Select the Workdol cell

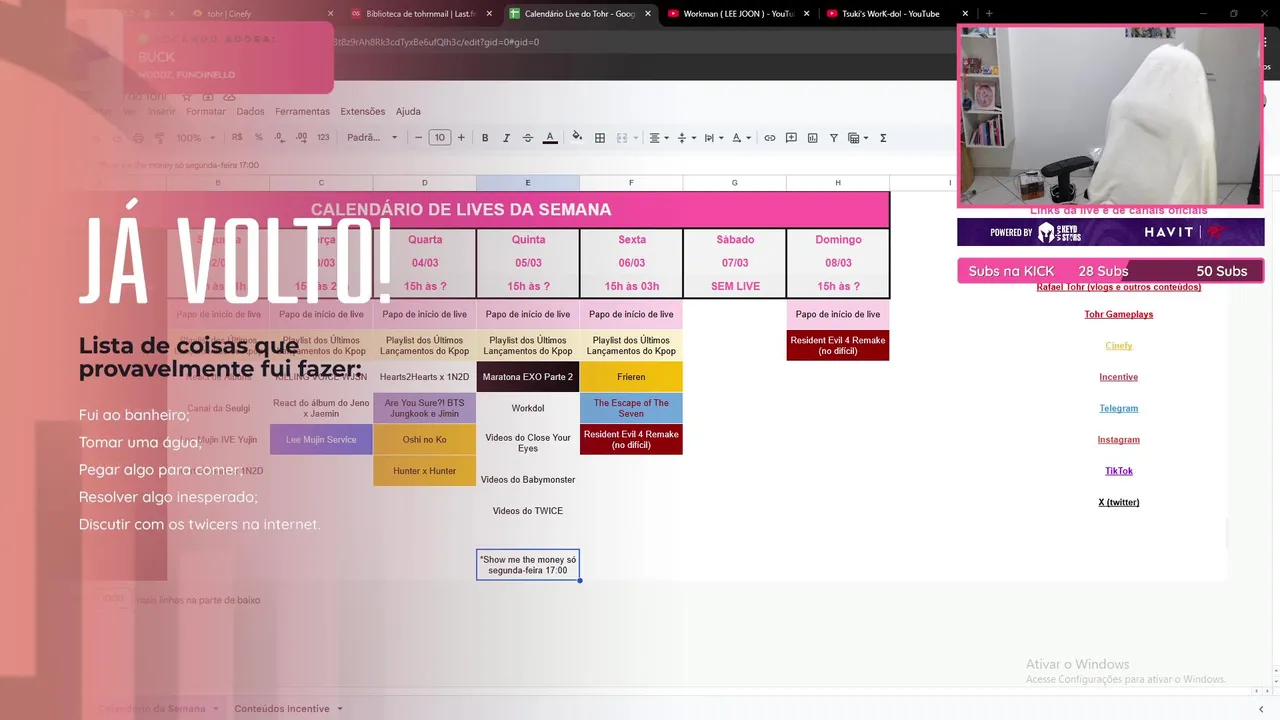(528, 408)
